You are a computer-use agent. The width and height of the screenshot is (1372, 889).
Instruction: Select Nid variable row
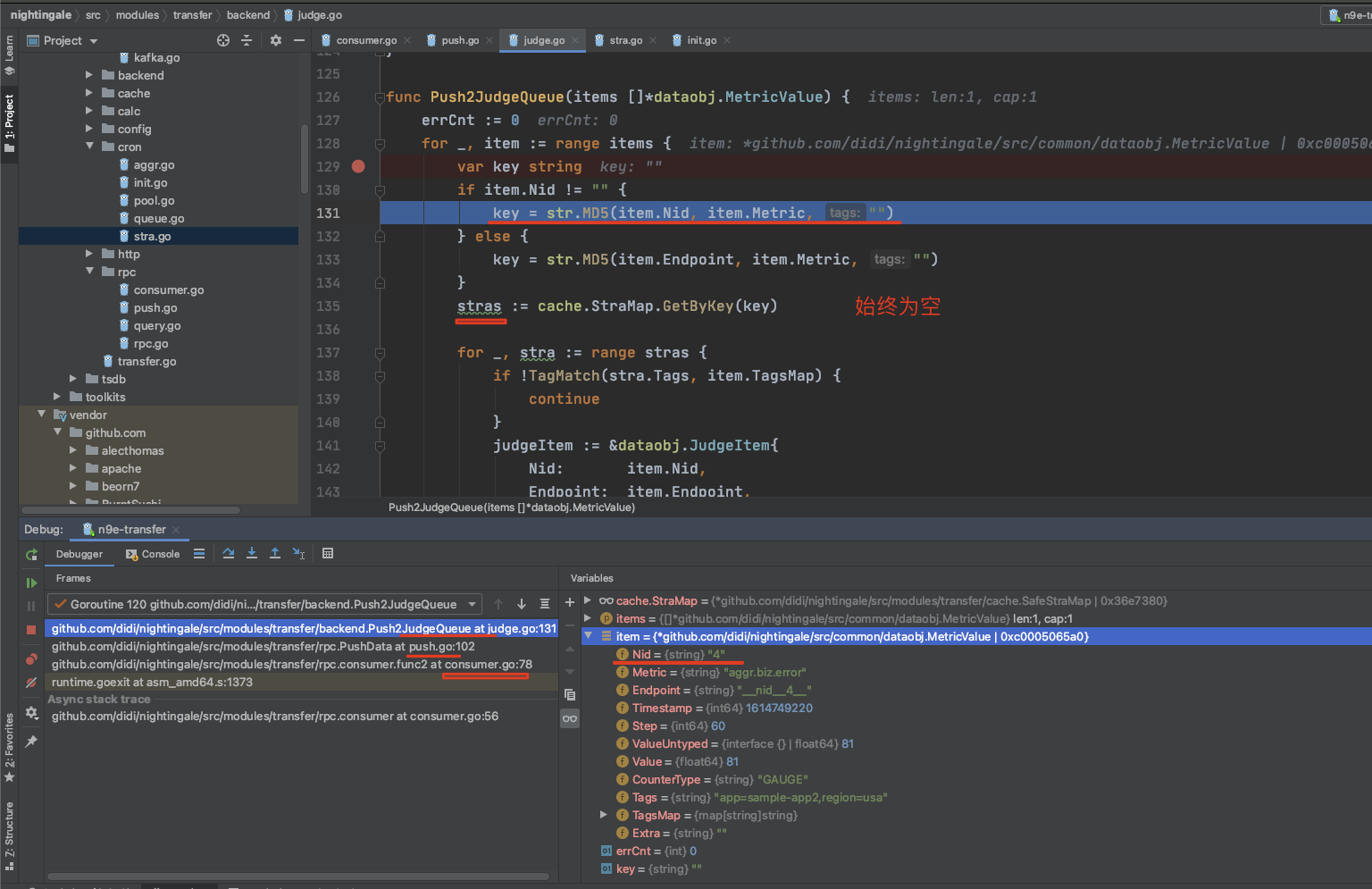(976, 654)
